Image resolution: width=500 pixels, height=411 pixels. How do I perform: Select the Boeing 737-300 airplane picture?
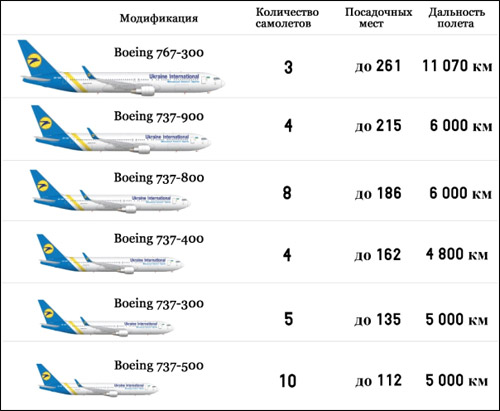(105, 318)
